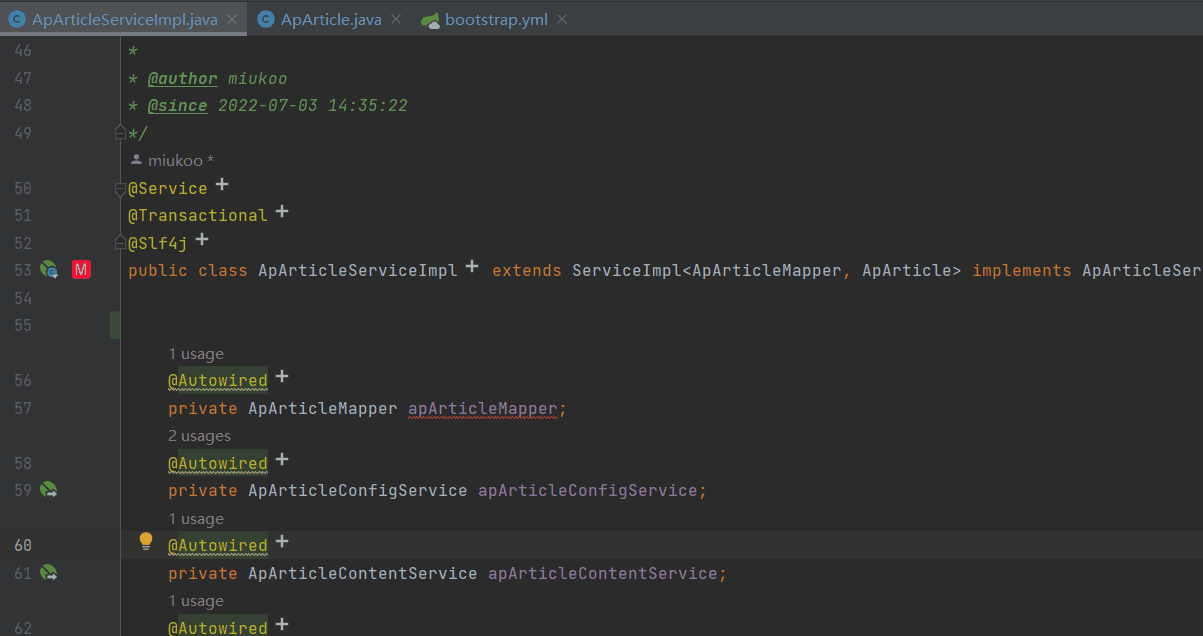The width and height of the screenshot is (1203, 636).
Task: Click the class icon on ApArticleServiceImpl.java tab
Action: (17, 19)
